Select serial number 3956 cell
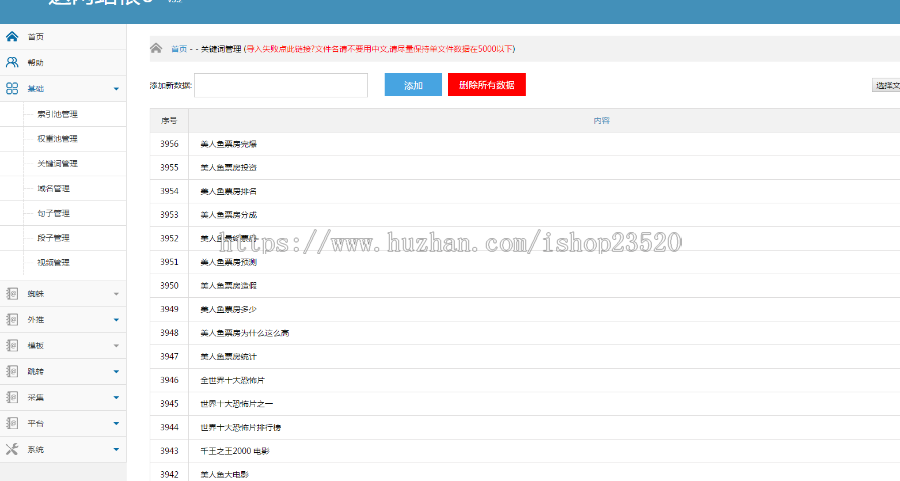Screen dimensions: 900x481 (169, 144)
